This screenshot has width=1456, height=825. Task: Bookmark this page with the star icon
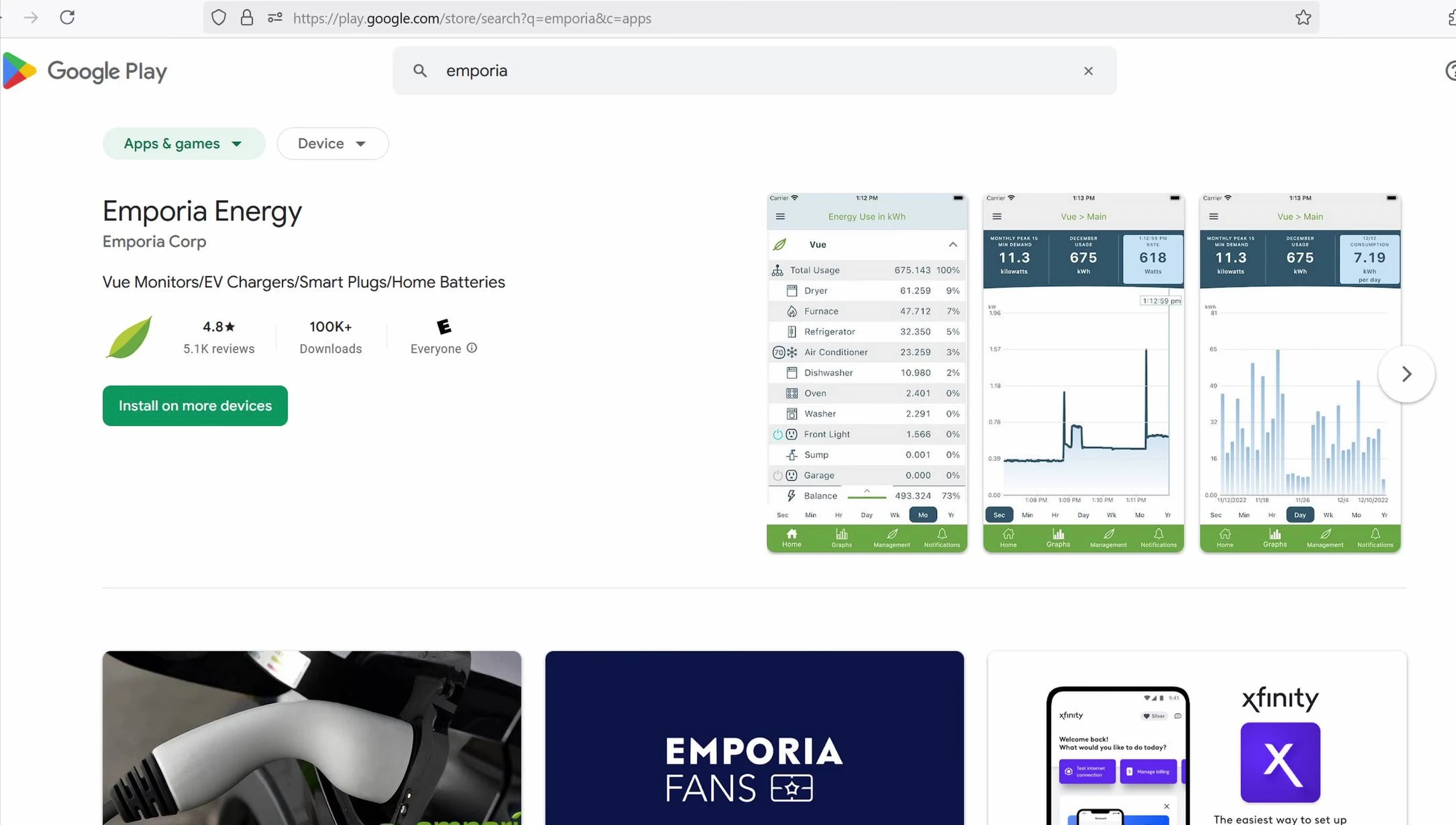(x=1303, y=18)
